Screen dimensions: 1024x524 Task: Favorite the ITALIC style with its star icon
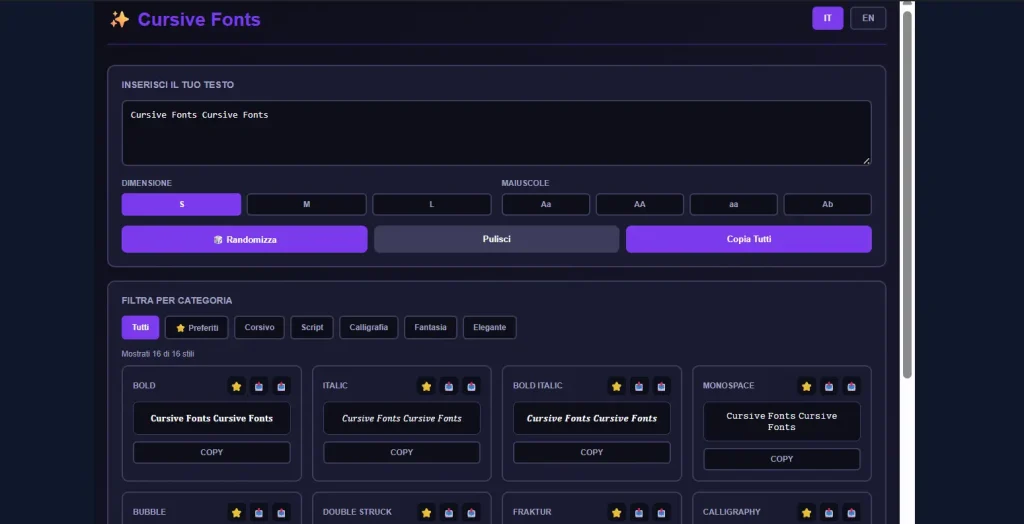tap(426, 386)
